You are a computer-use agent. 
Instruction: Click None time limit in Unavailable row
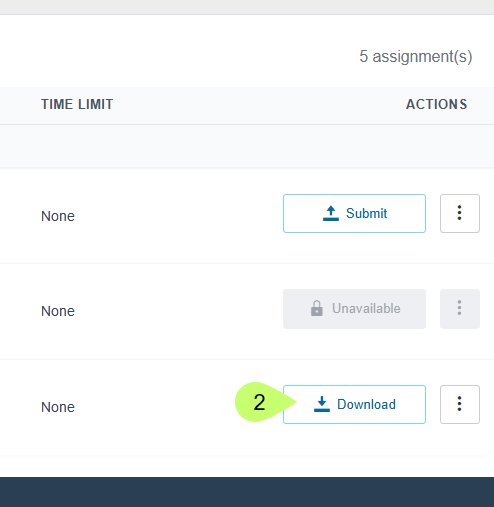(x=58, y=311)
